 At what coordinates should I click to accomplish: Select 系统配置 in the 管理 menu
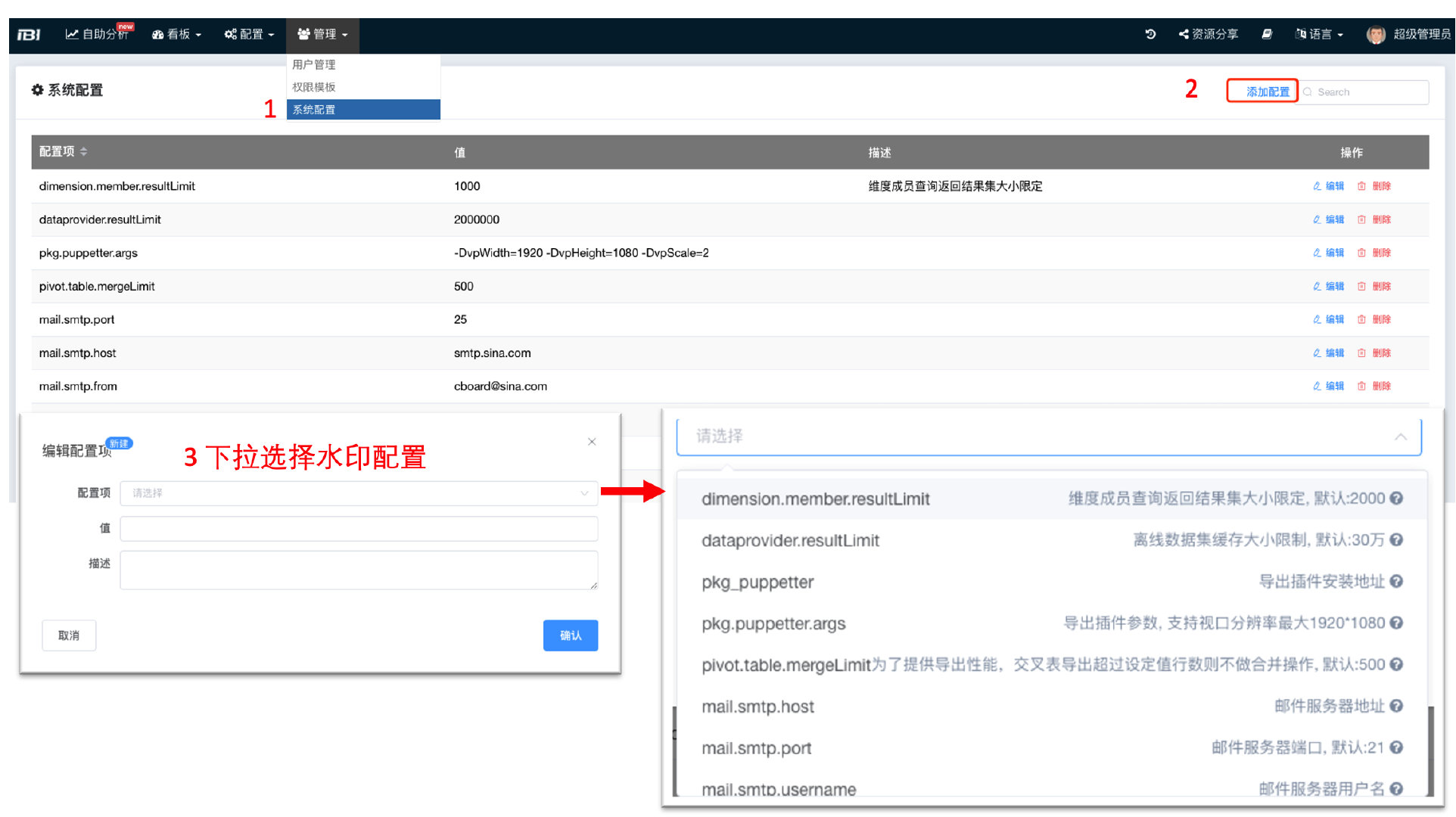pos(363,110)
